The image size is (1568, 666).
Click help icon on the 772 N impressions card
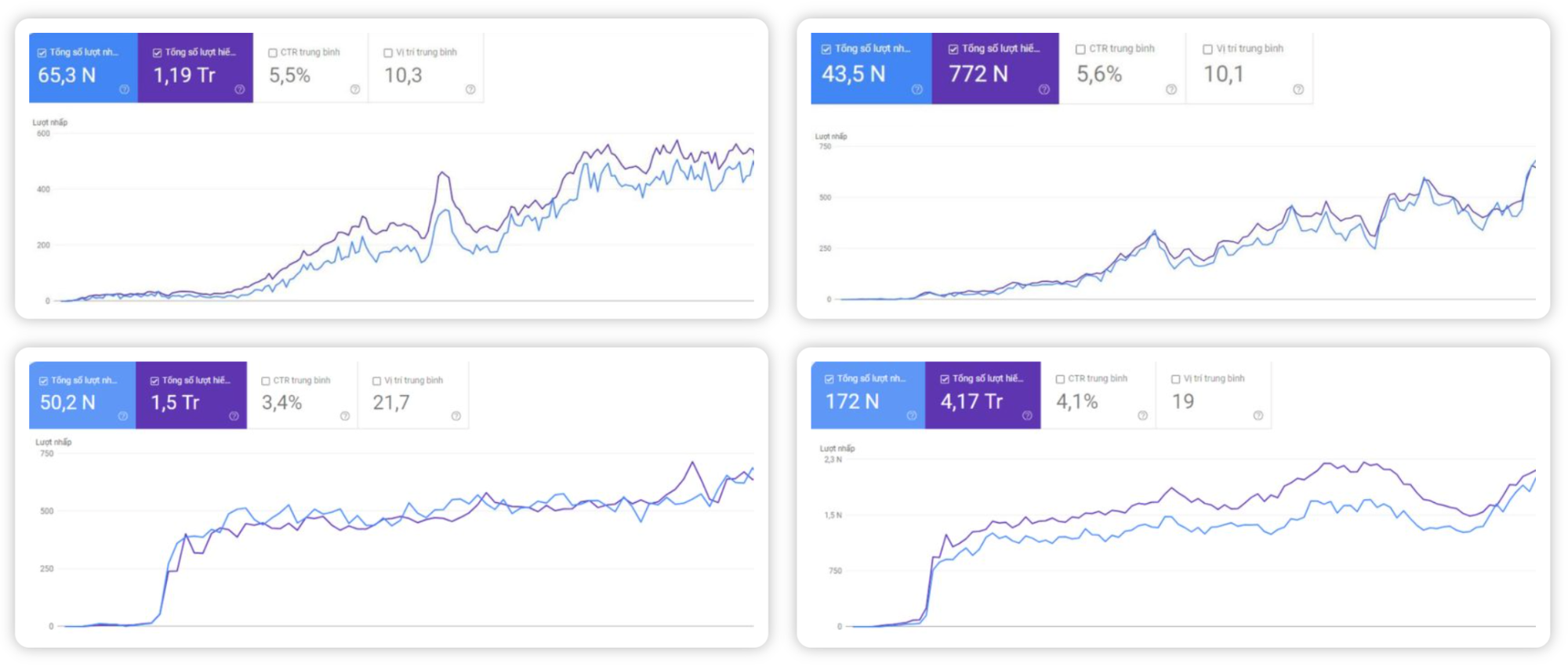coord(1044,89)
